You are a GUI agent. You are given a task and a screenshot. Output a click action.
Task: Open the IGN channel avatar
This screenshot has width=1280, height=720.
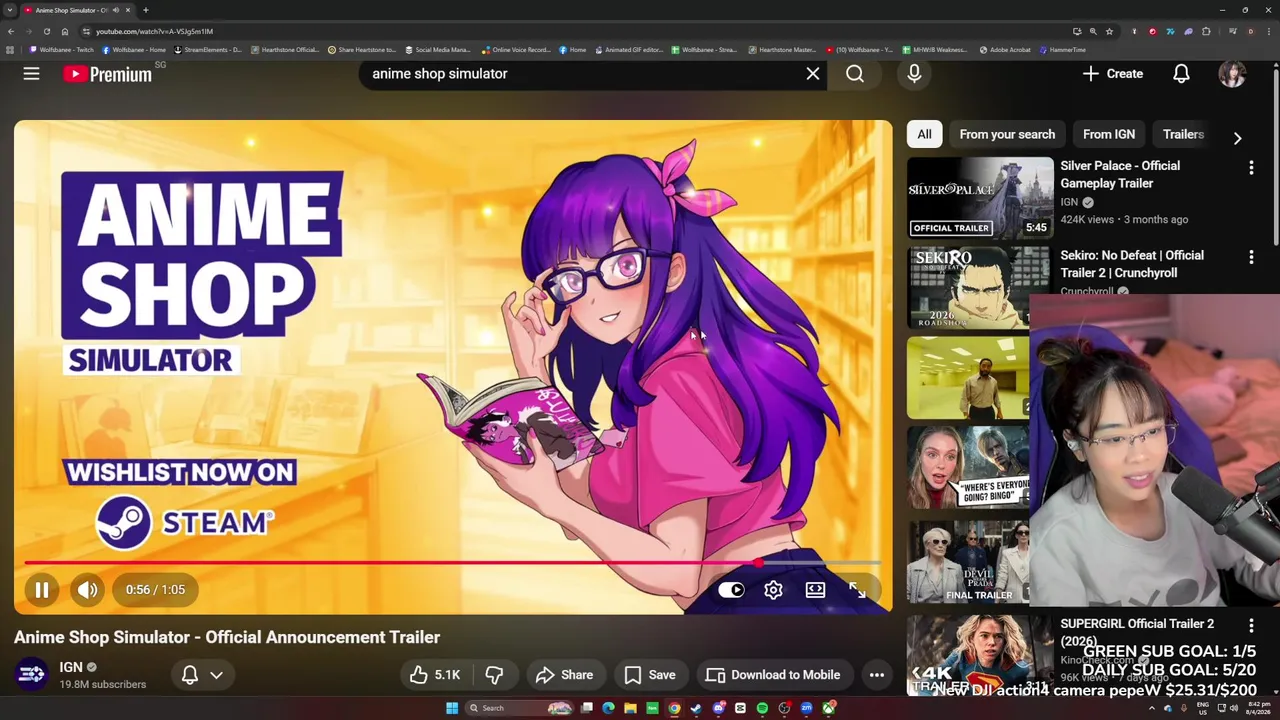(32, 675)
